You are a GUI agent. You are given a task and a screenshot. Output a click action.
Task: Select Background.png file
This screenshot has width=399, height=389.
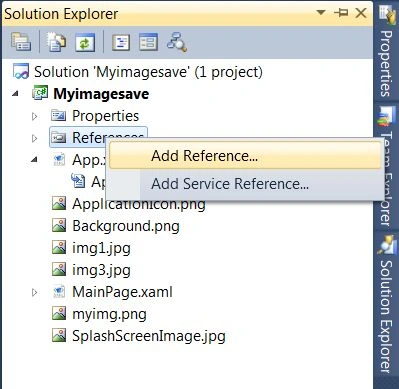click(126, 226)
